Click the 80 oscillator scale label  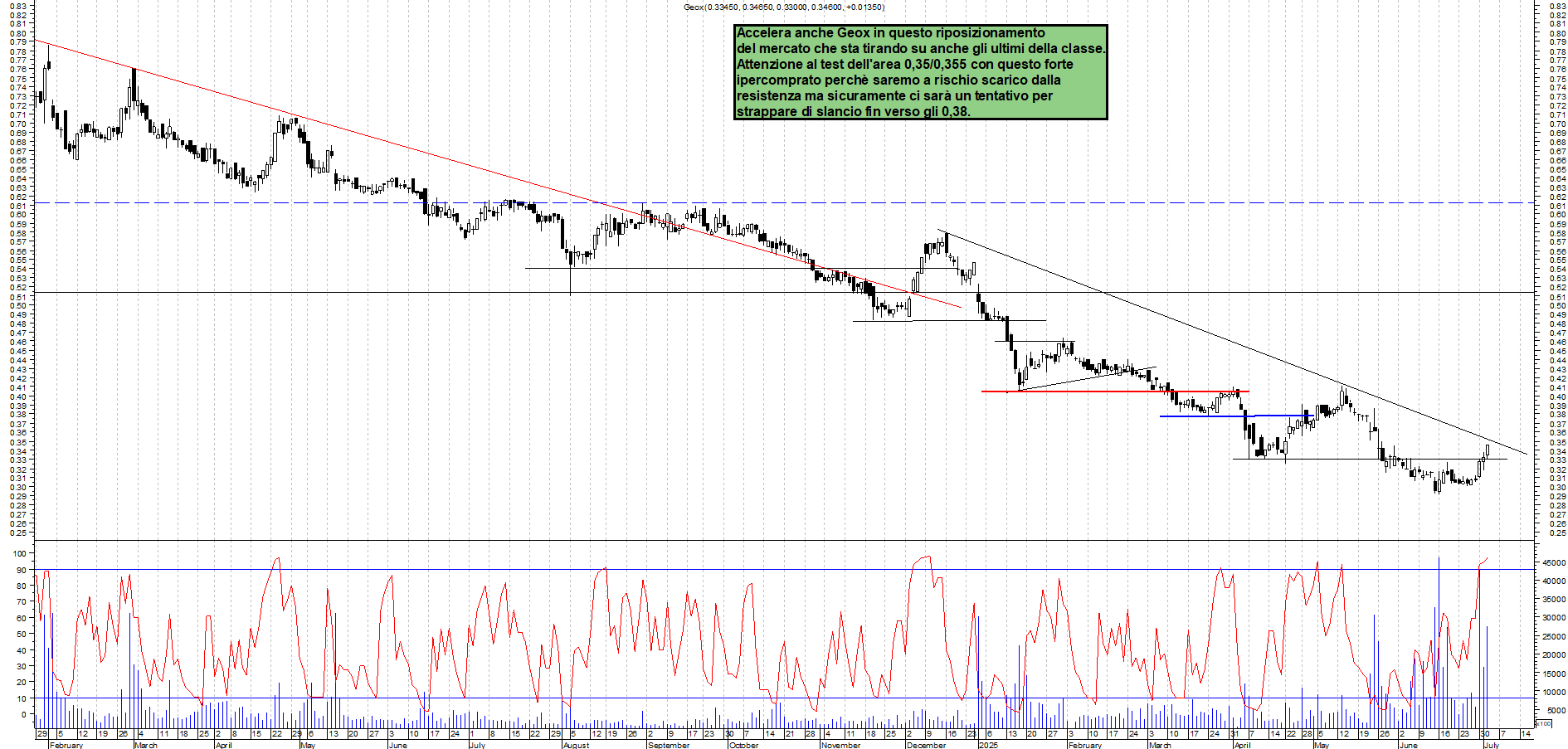22,586
